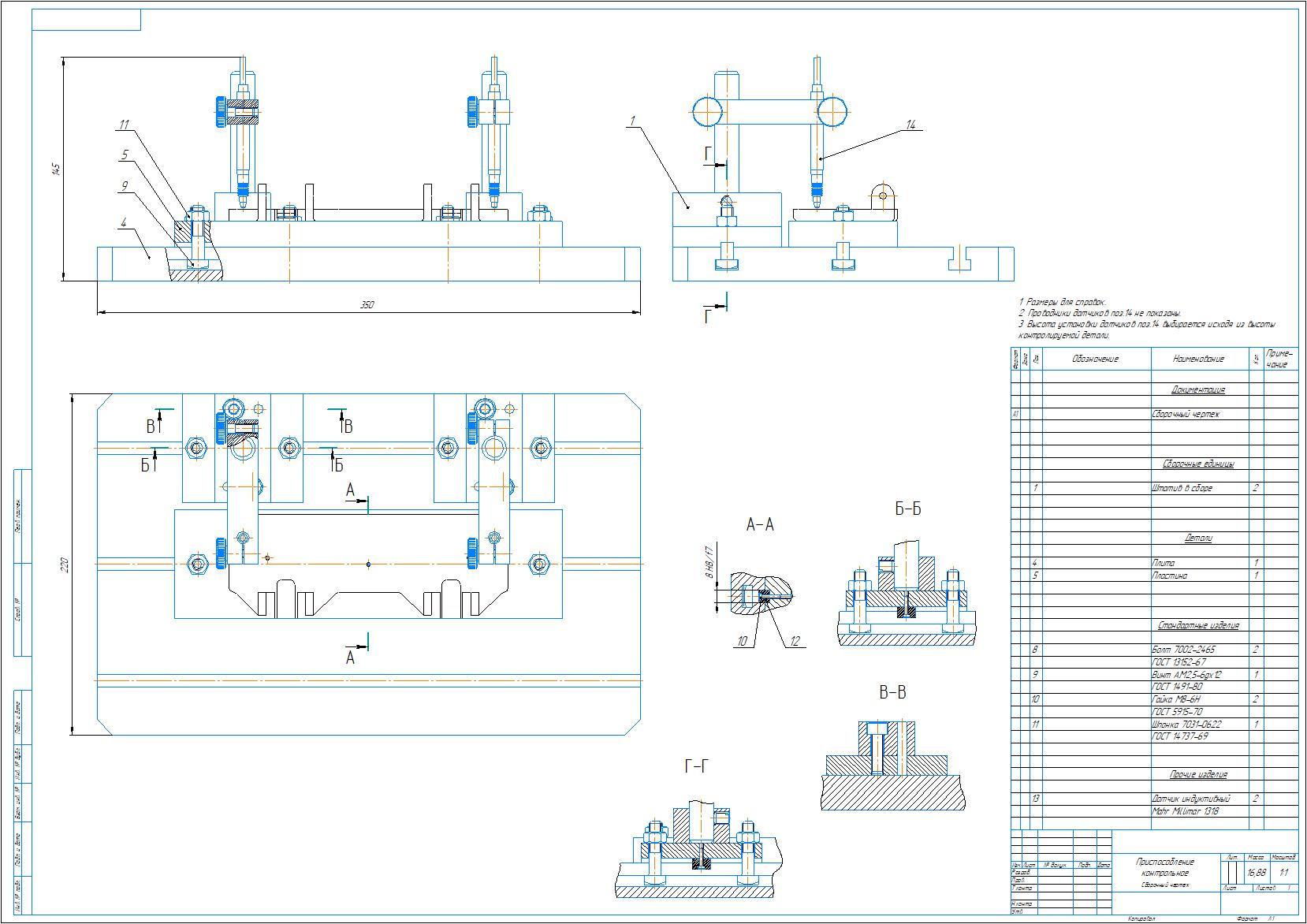Viewport: 1307px width, 924px height.
Task: Select the 'Плита' row in parts list
Action: click(x=1155, y=563)
